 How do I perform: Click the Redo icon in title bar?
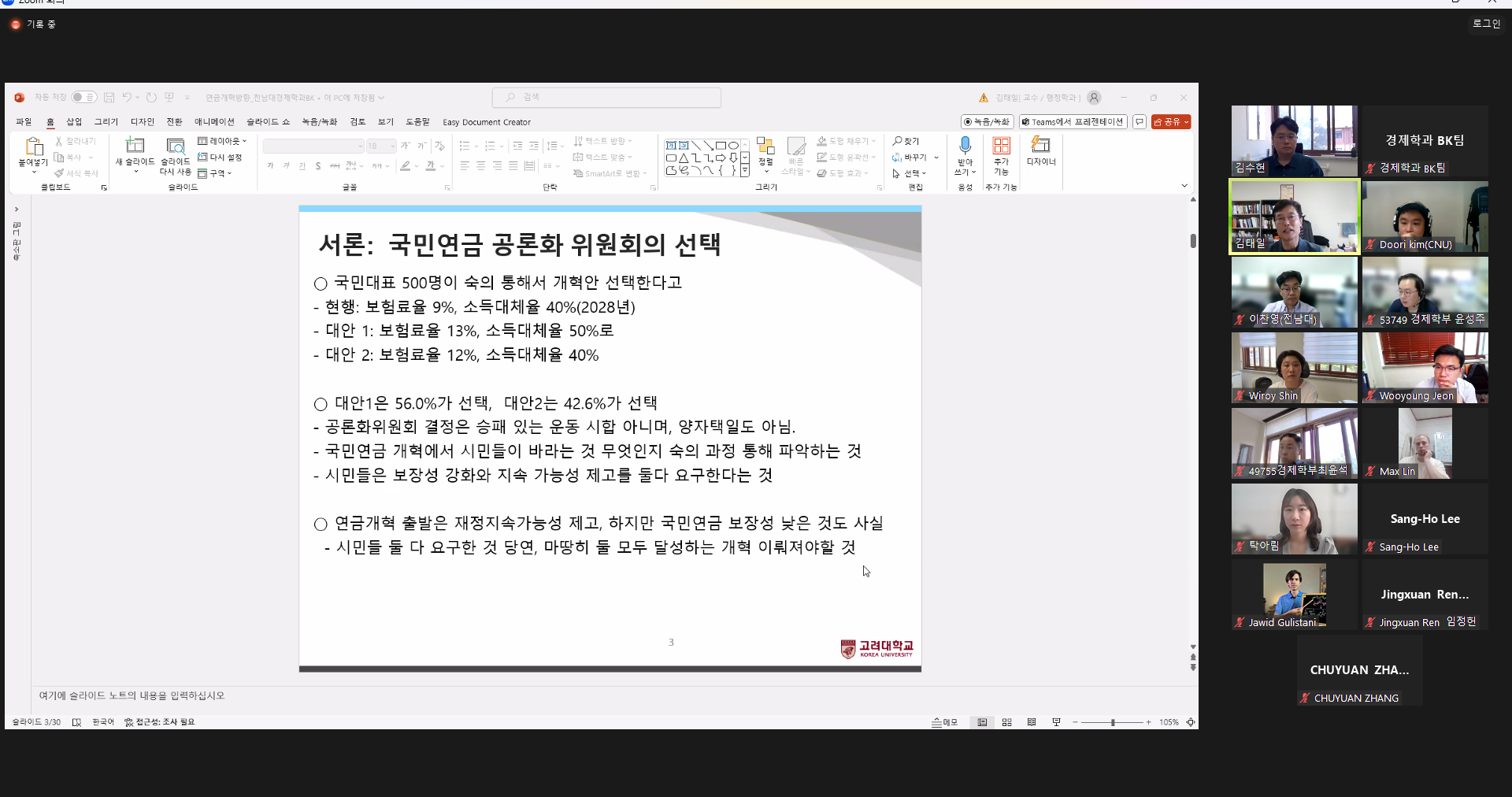point(151,98)
